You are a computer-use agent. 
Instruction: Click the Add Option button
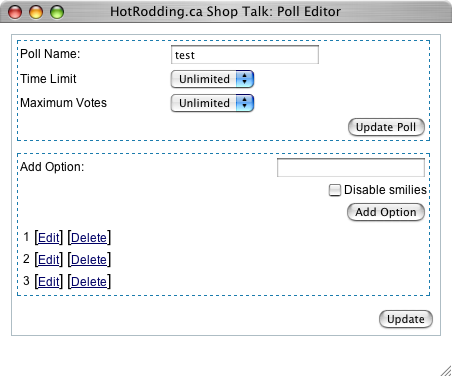click(x=386, y=212)
